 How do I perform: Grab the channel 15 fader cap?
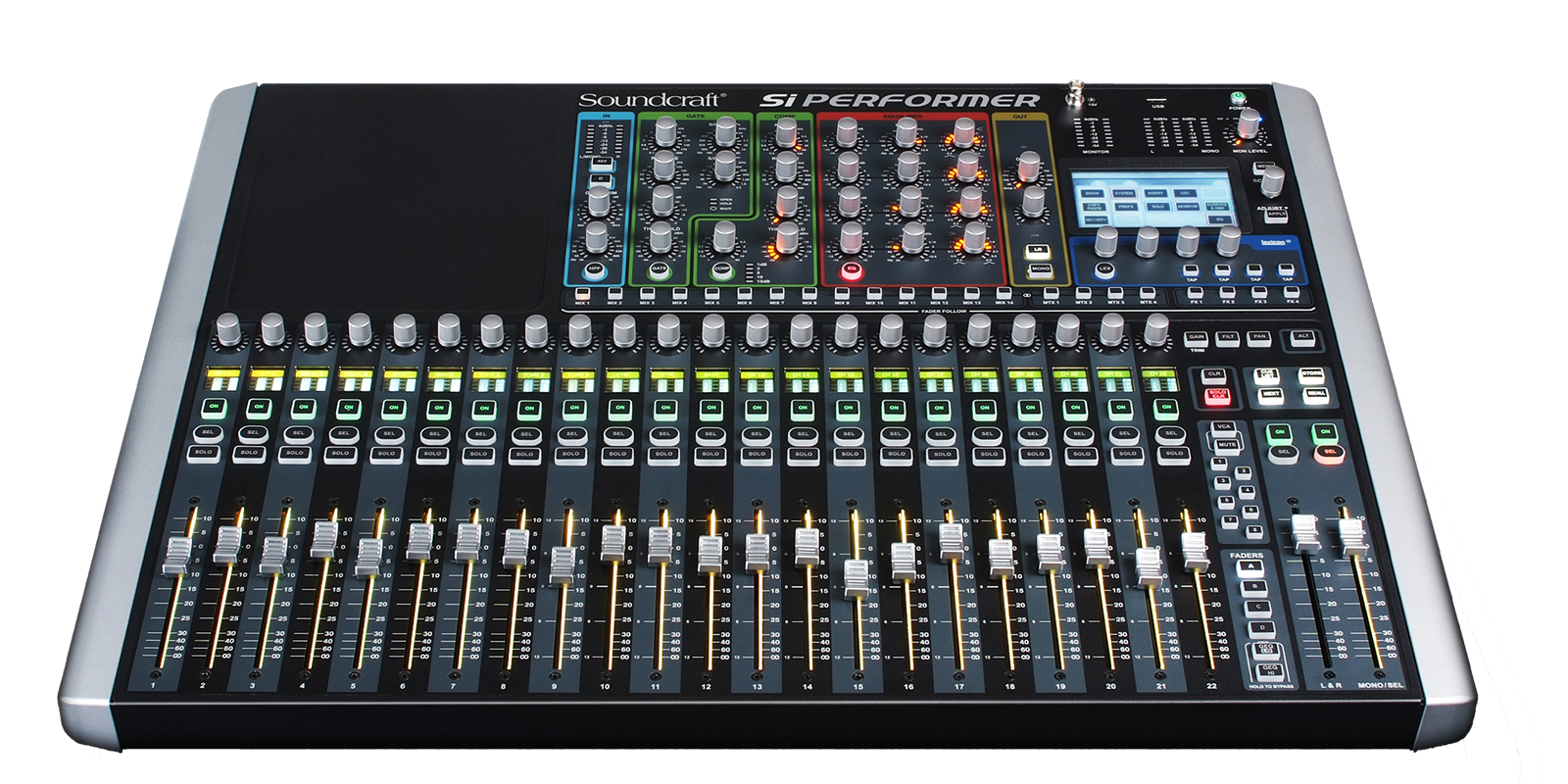(x=857, y=578)
